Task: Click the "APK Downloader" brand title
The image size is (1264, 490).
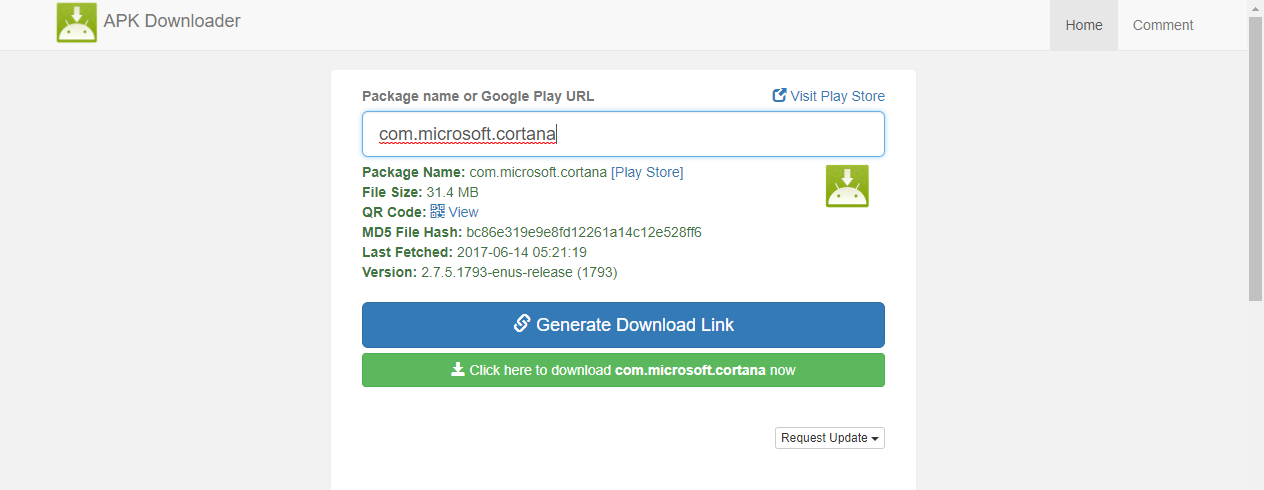Action: (x=172, y=21)
